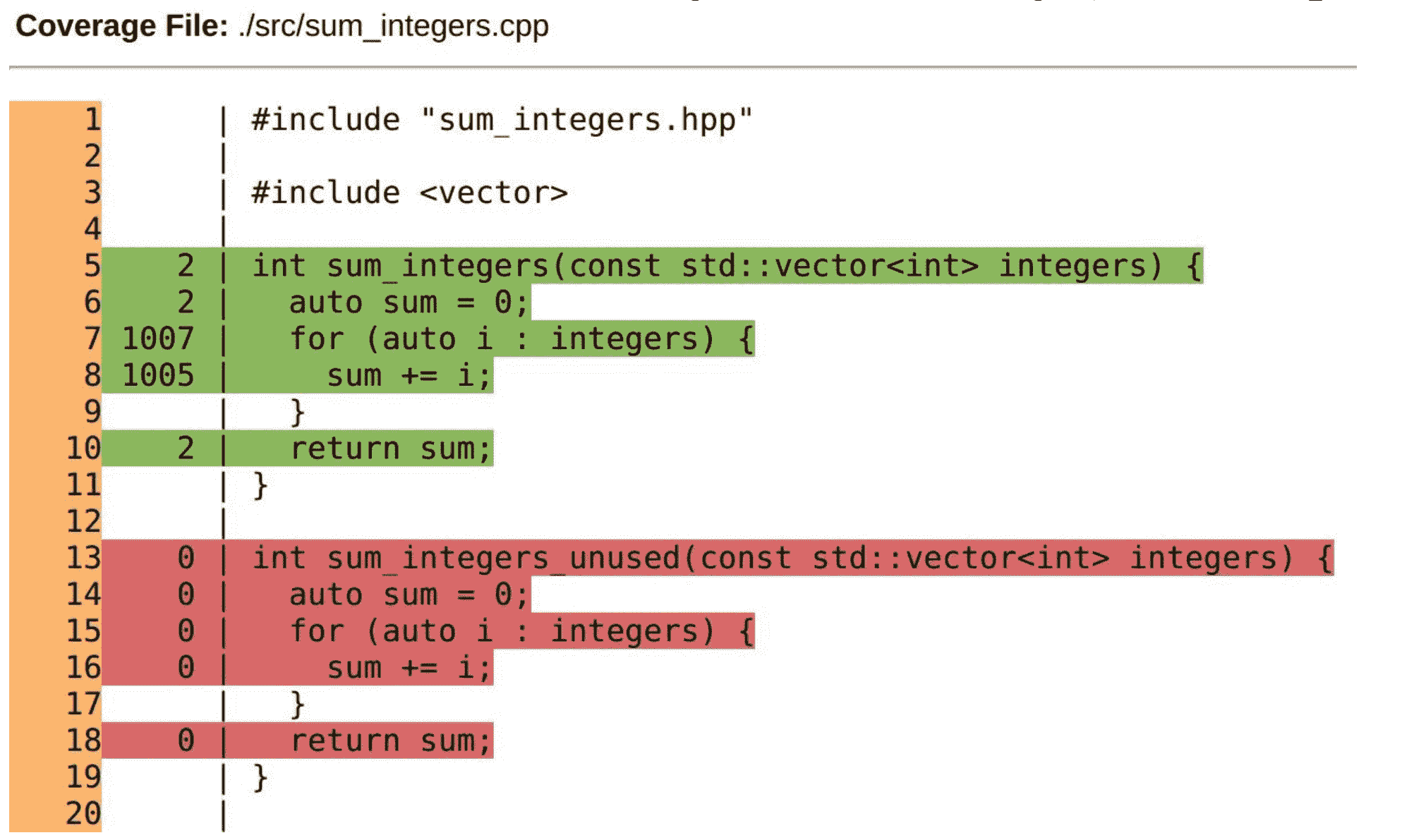Click line number 20 in the gutter
This screenshot has height=840, width=1402.
click(x=83, y=813)
